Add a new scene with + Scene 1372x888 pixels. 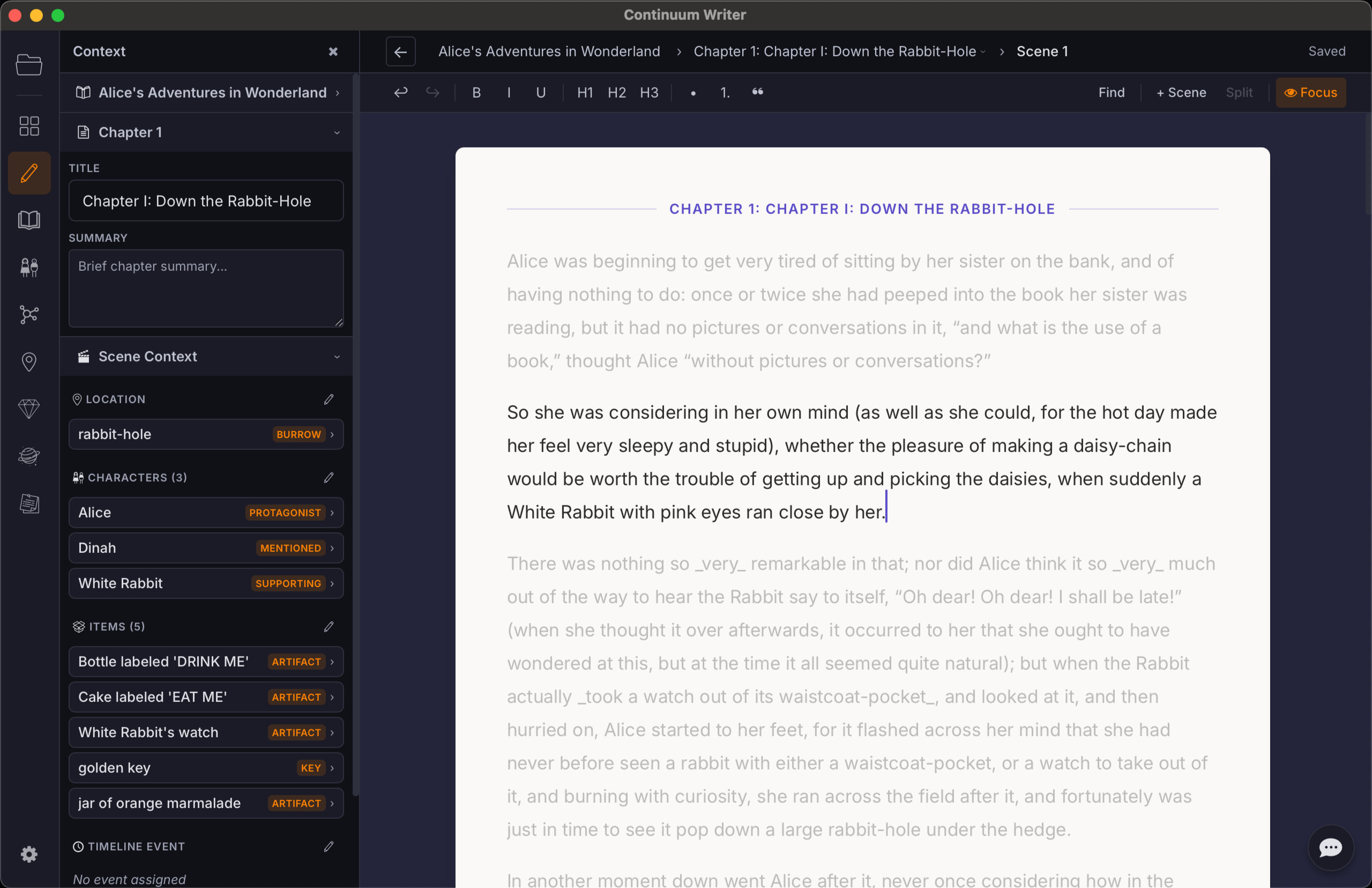1181,92
